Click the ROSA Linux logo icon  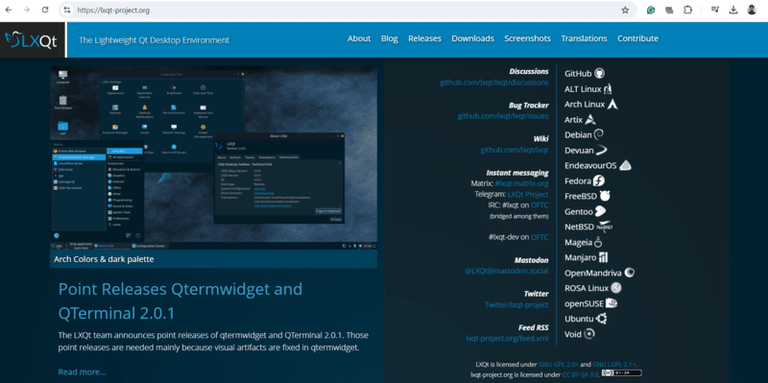pyautogui.click(x=616, y=288)
